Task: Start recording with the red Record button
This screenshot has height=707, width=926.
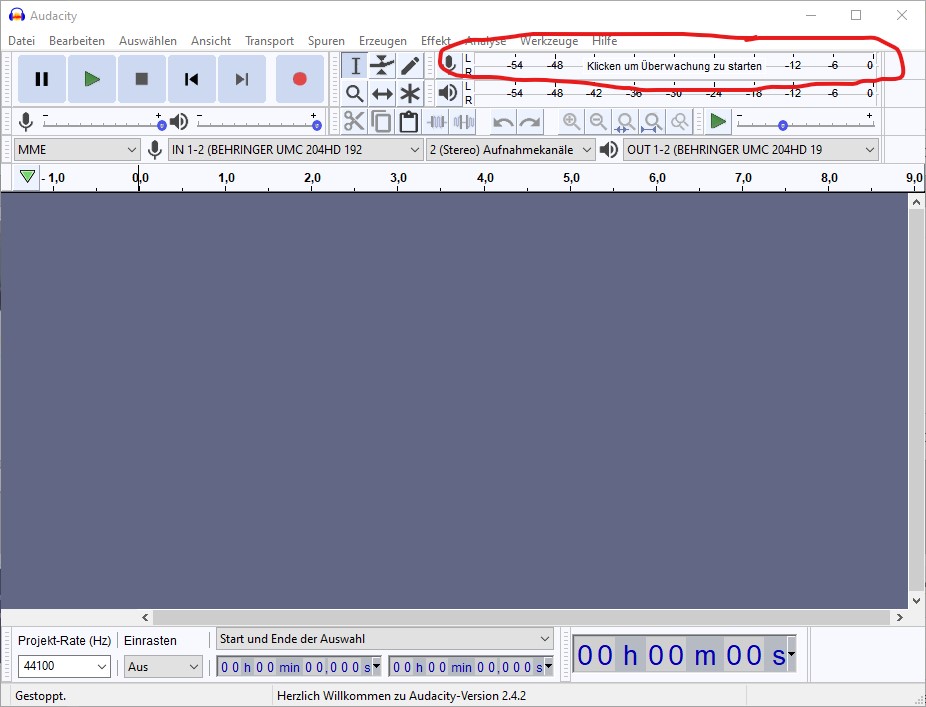Action: (299, 79)
